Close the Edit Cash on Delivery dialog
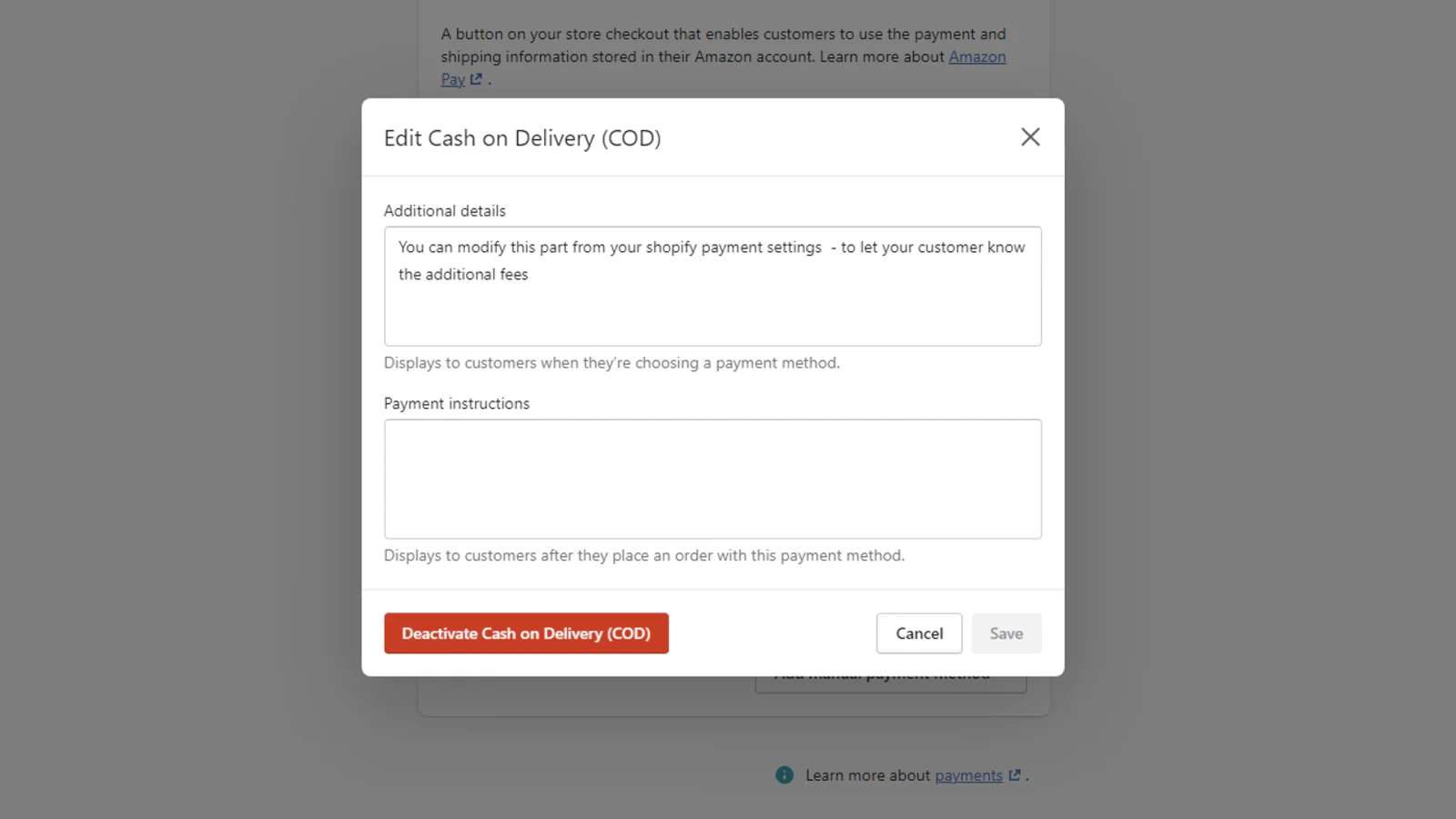The height and width of the screenshot is (819, 1456). click(x=1030, y=137)
